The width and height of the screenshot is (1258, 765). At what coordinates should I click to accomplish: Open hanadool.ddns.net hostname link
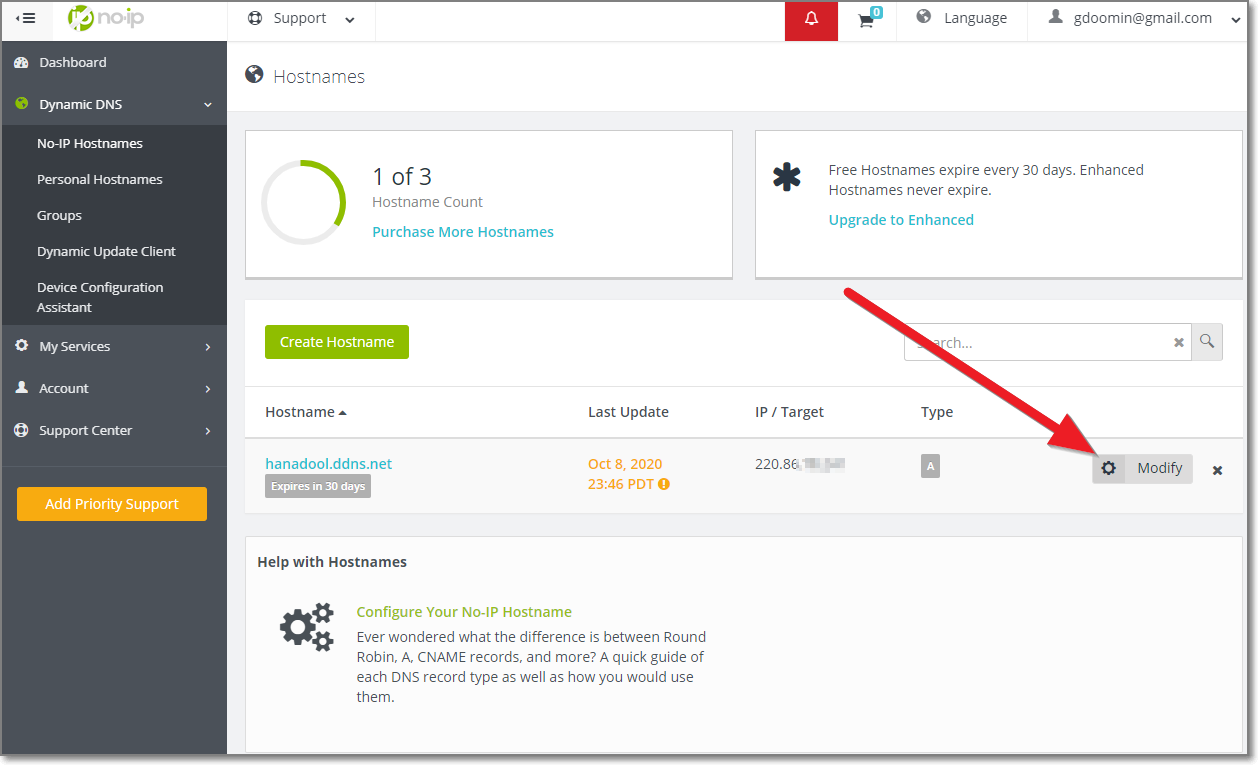coord(328,464)
